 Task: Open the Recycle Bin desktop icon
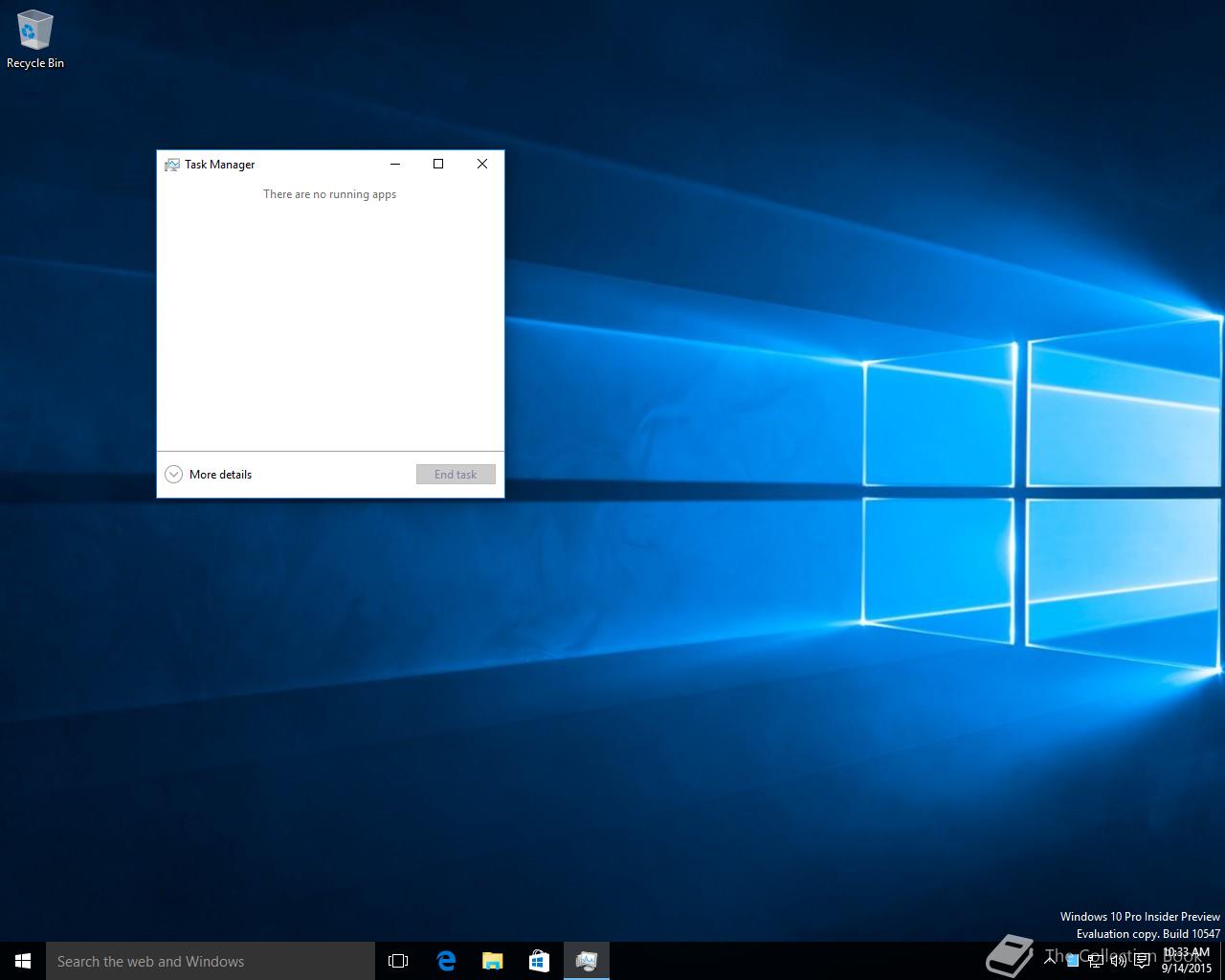(35, 40)
